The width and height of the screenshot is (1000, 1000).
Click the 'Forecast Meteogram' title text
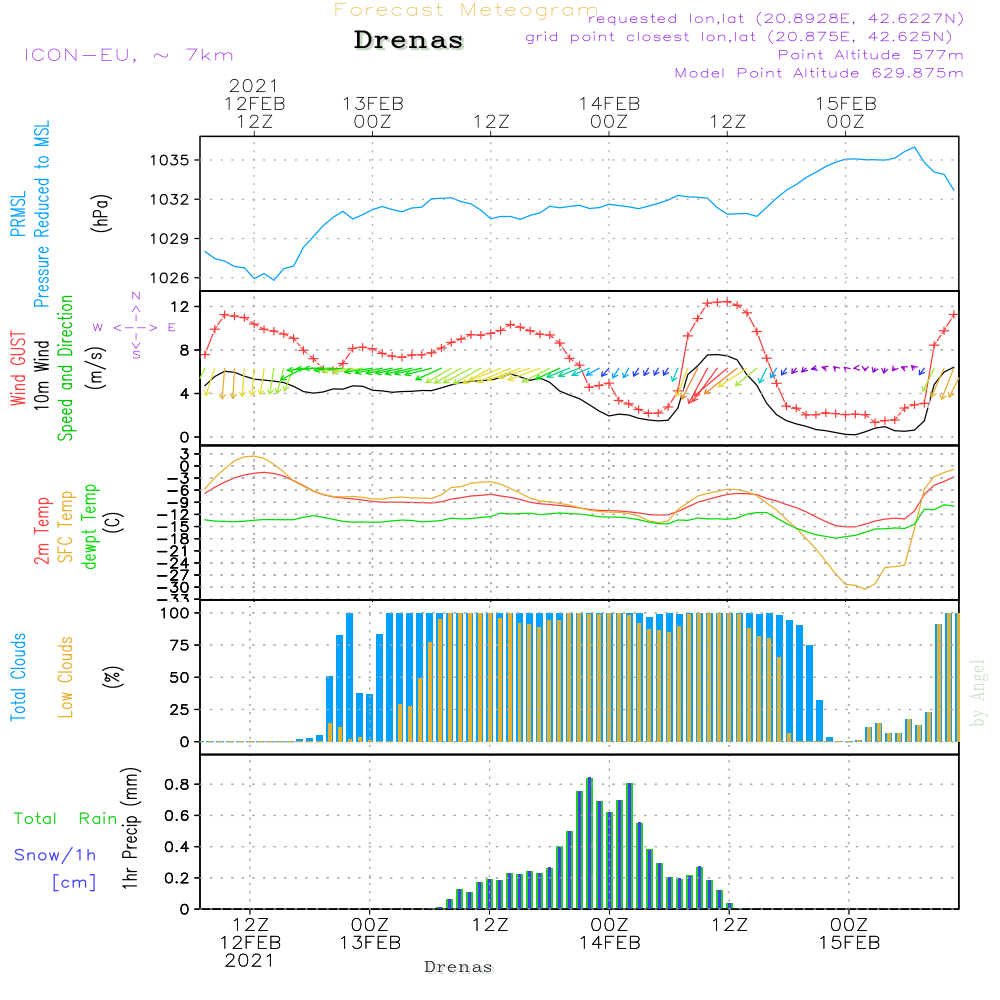coord(466,10)
